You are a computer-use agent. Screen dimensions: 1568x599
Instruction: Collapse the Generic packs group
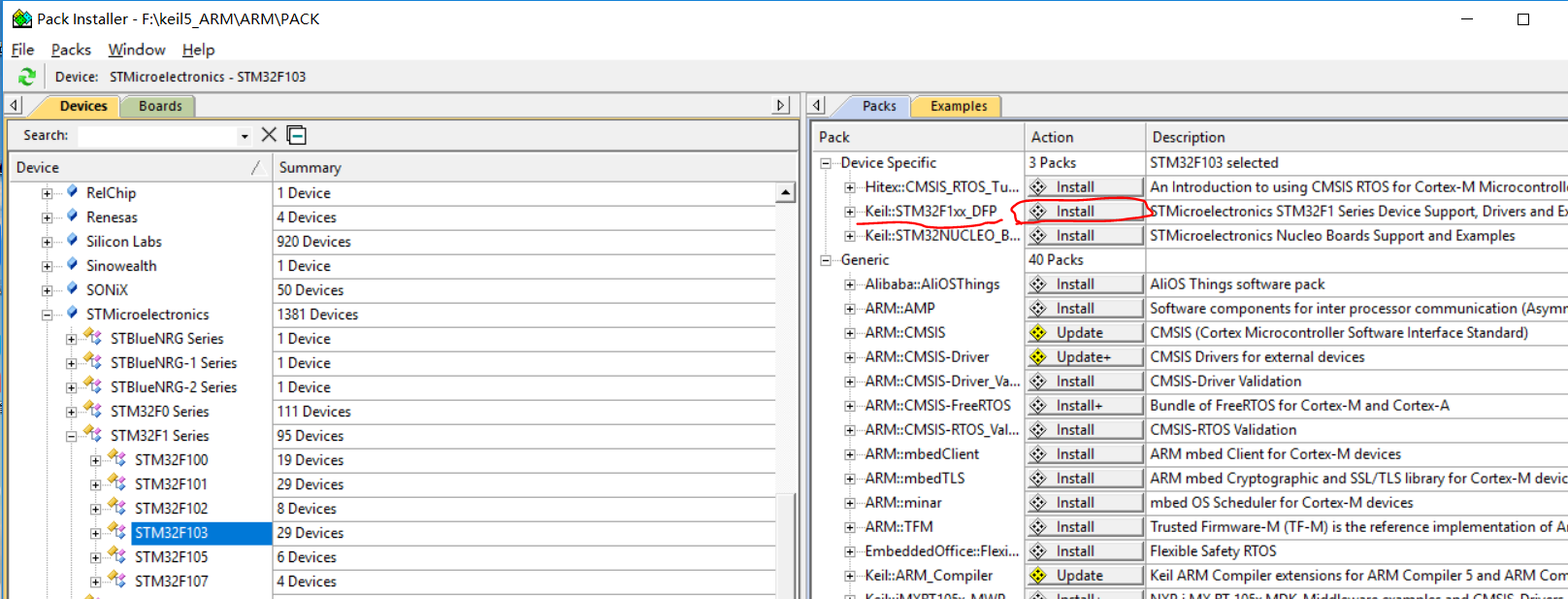click(x=826, y=260)
